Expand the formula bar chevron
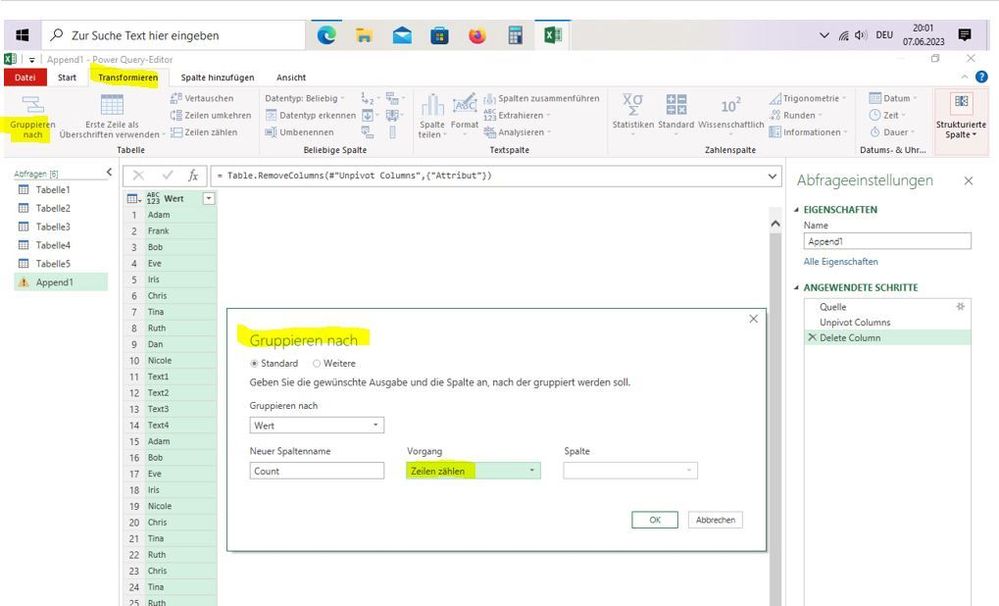The width and height of the screenshot is (999, 606). 772,175
